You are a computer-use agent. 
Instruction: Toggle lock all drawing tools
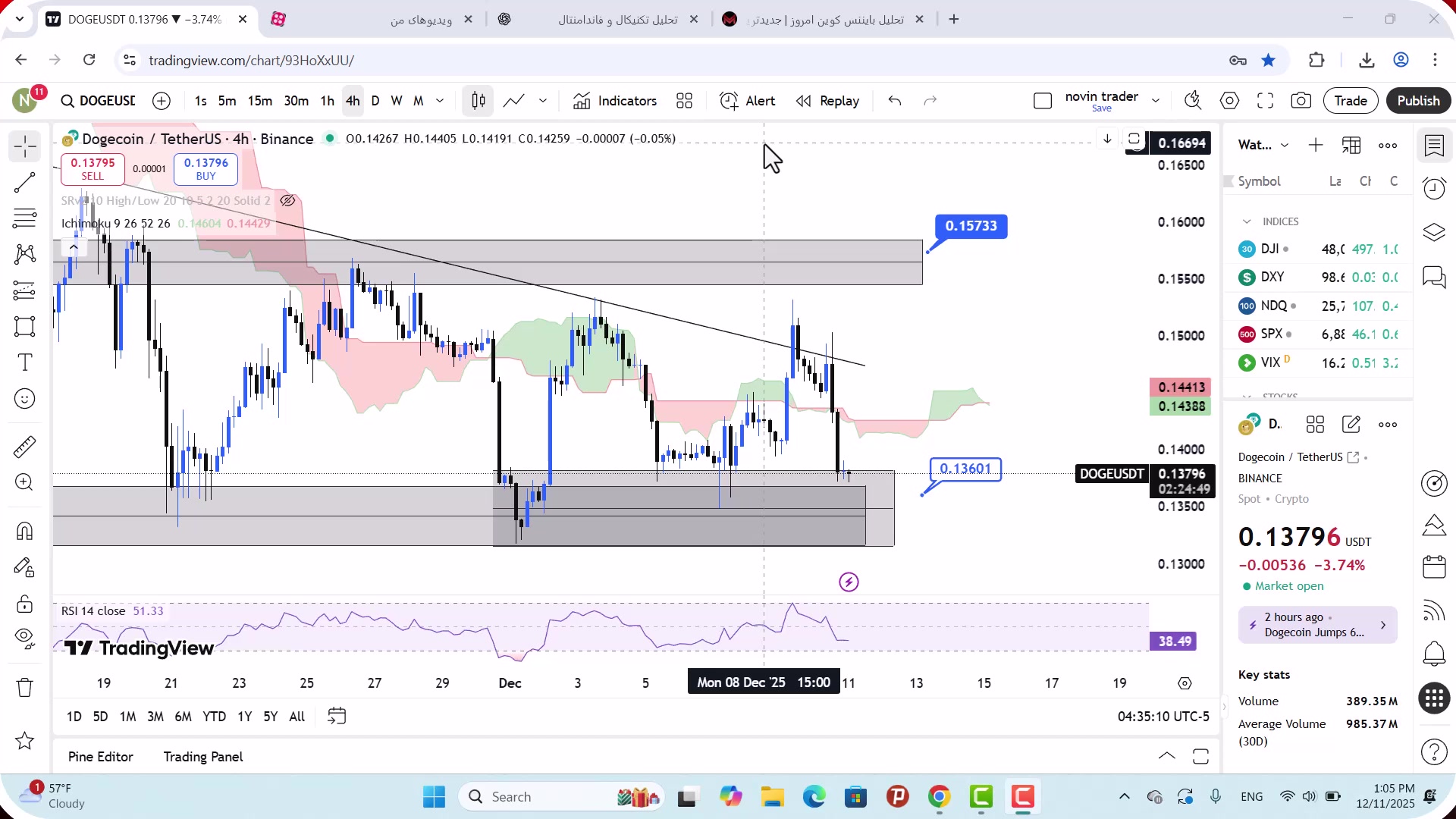tap(24, 604)
